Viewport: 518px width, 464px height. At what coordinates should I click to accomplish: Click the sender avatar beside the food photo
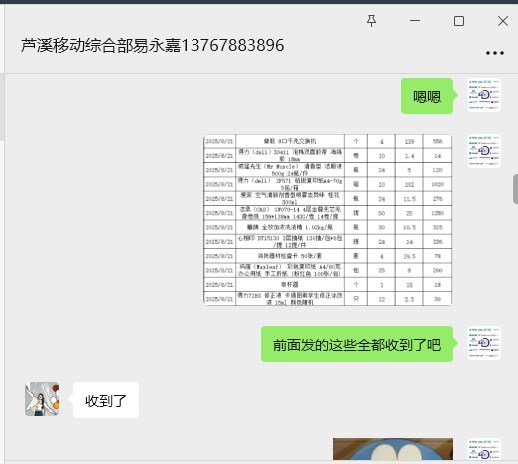tap(484, 449)
